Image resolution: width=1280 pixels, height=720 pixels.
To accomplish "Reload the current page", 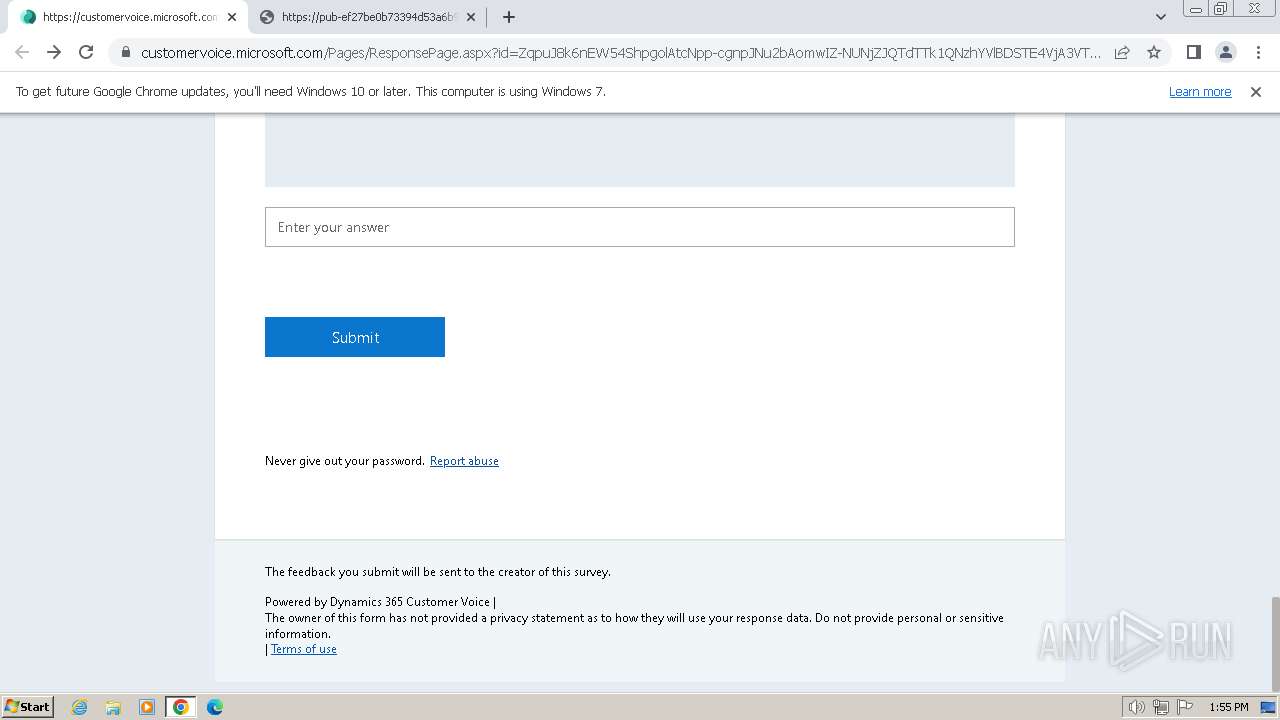I will coord(86,52).
